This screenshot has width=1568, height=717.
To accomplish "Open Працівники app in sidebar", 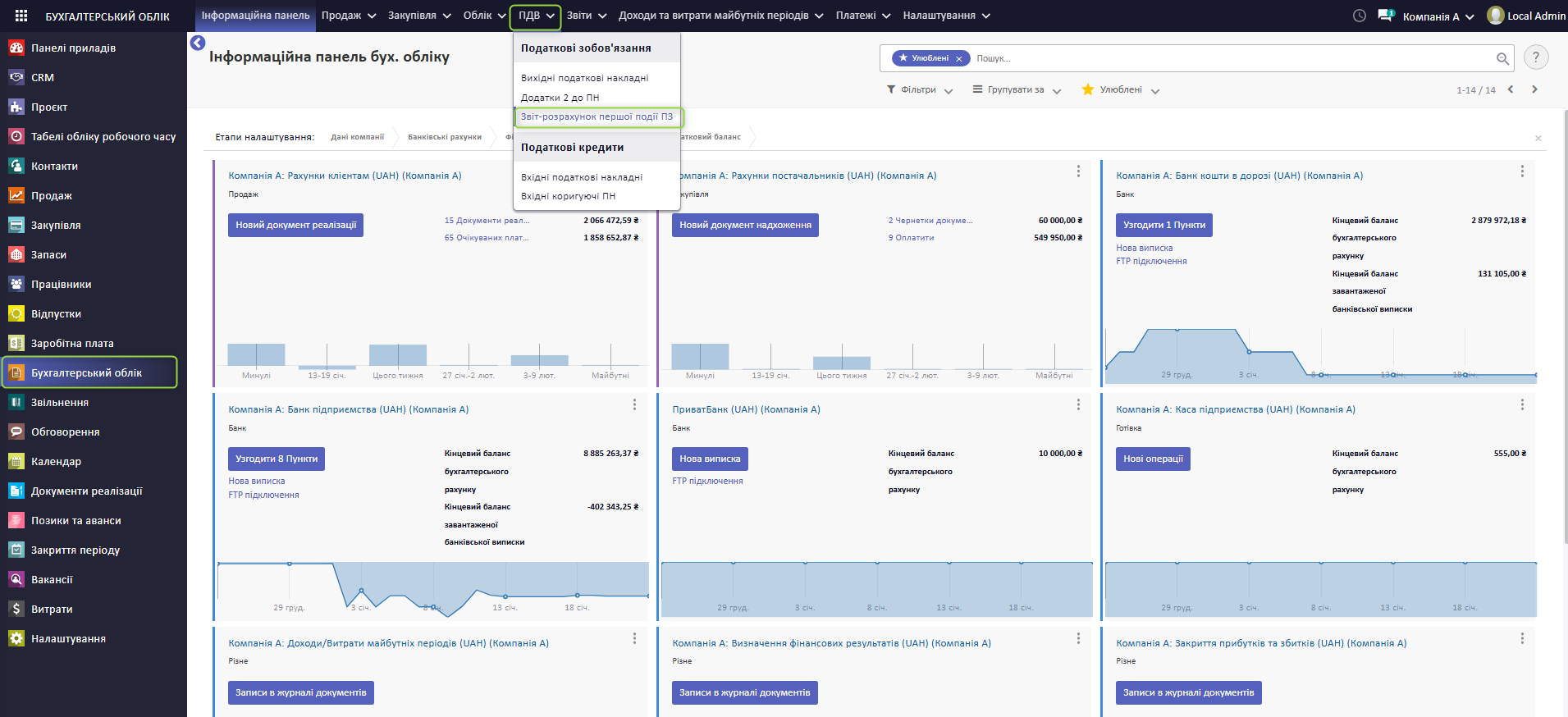I will click(62, 284).
